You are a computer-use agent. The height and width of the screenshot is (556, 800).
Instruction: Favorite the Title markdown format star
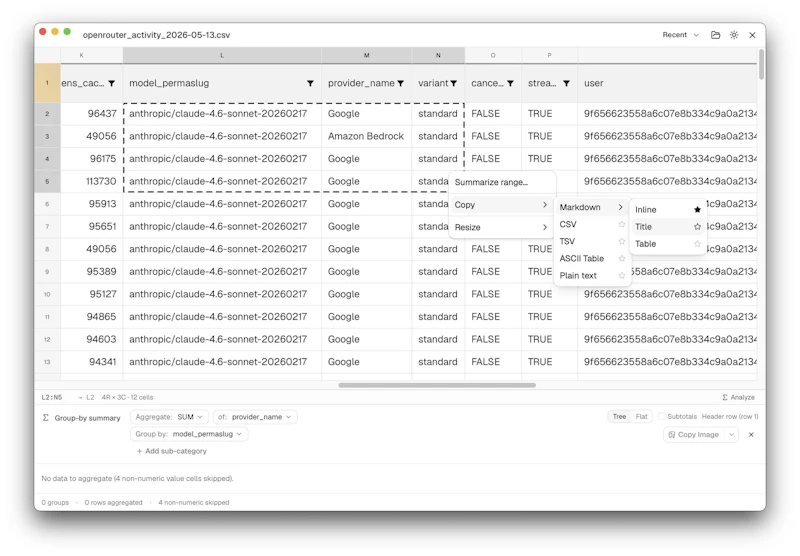pos(697,226)
